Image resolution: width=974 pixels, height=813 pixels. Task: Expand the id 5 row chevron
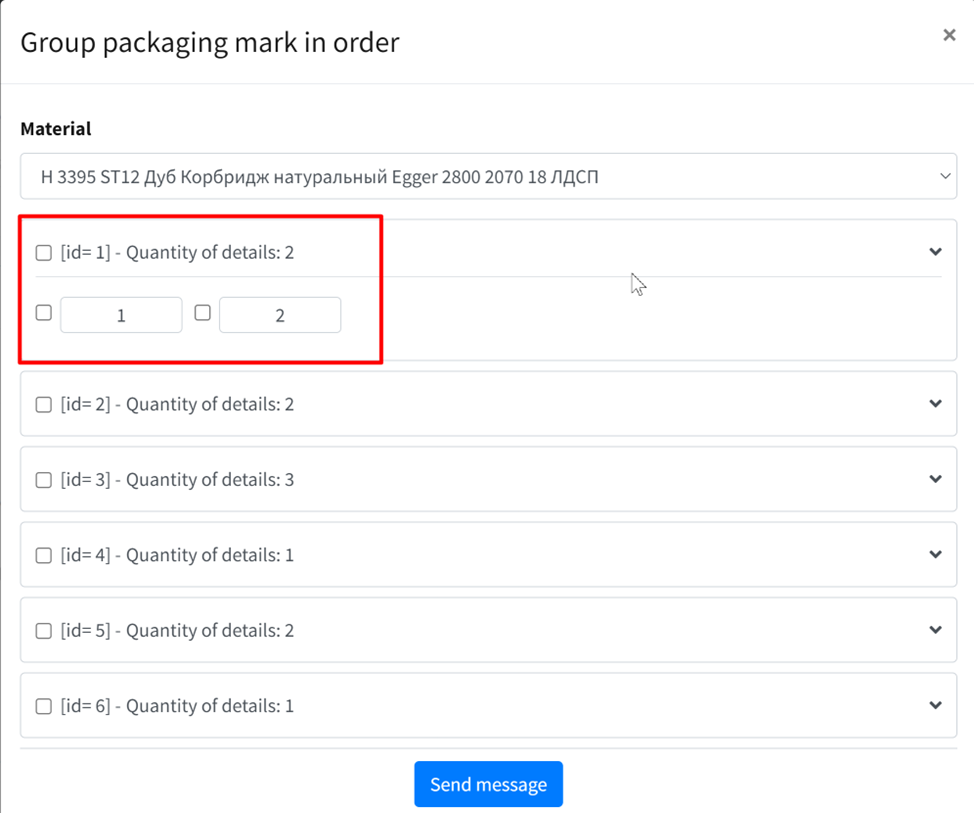click(x=935, y=630)
